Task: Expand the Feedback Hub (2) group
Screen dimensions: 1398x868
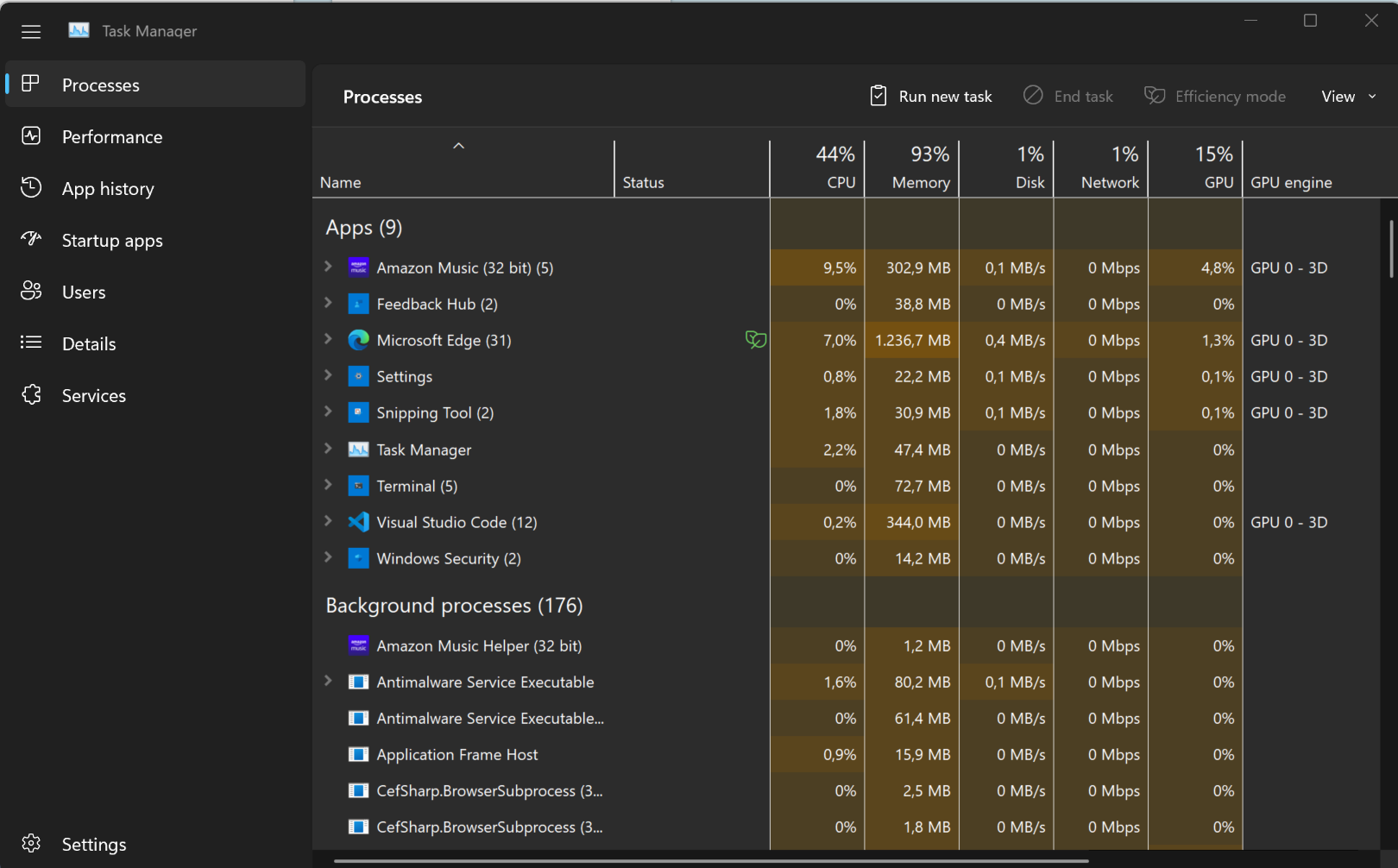Action: (328, 303)
